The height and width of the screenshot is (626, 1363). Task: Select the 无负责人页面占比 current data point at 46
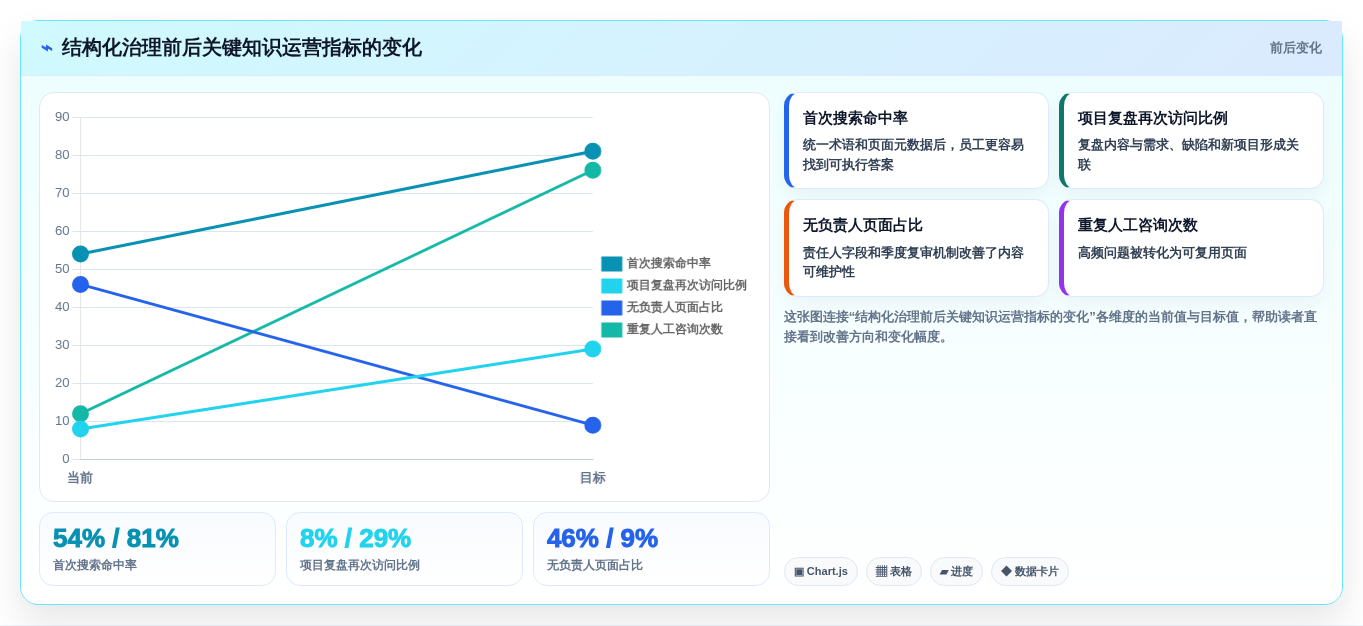click(x=80, y=284)
